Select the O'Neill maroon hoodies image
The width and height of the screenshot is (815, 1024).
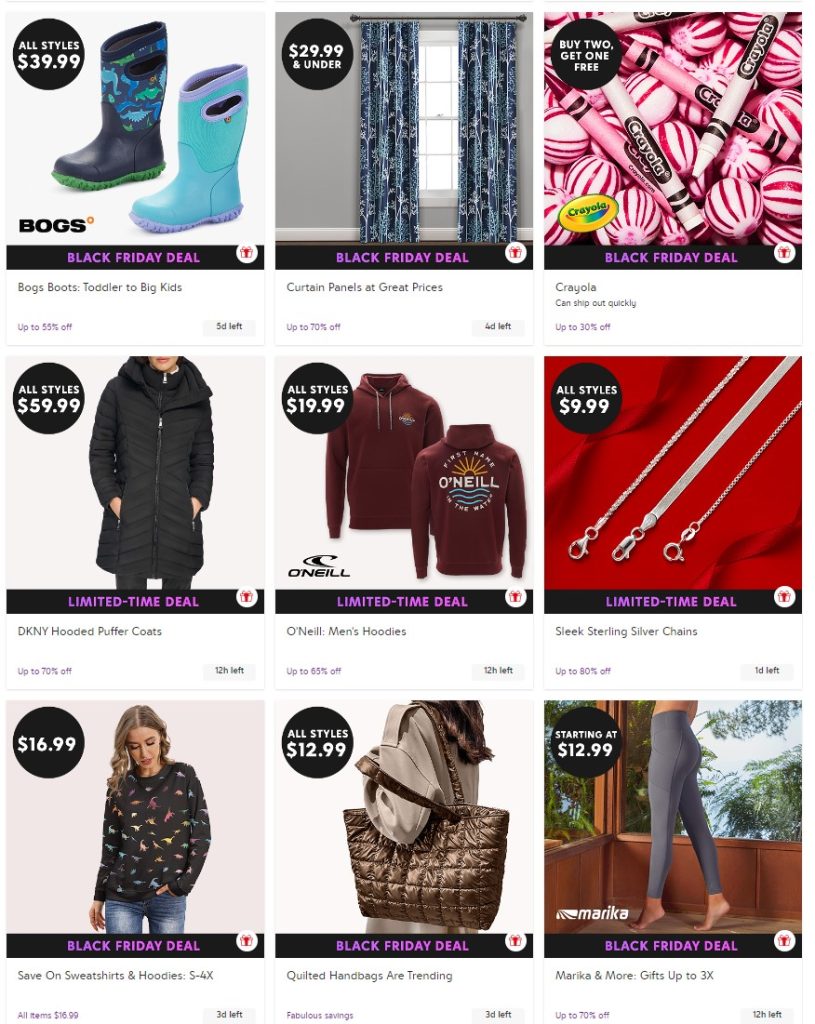click(404, 473)
